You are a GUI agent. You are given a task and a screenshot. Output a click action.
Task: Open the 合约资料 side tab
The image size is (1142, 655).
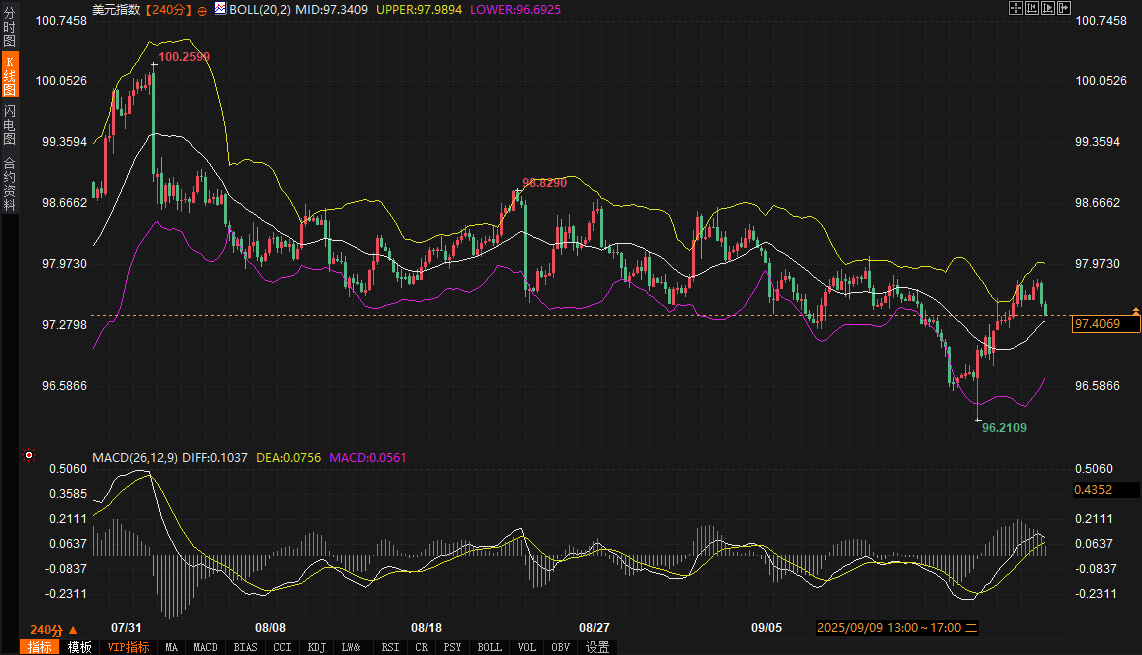click(x=9, y=184)
